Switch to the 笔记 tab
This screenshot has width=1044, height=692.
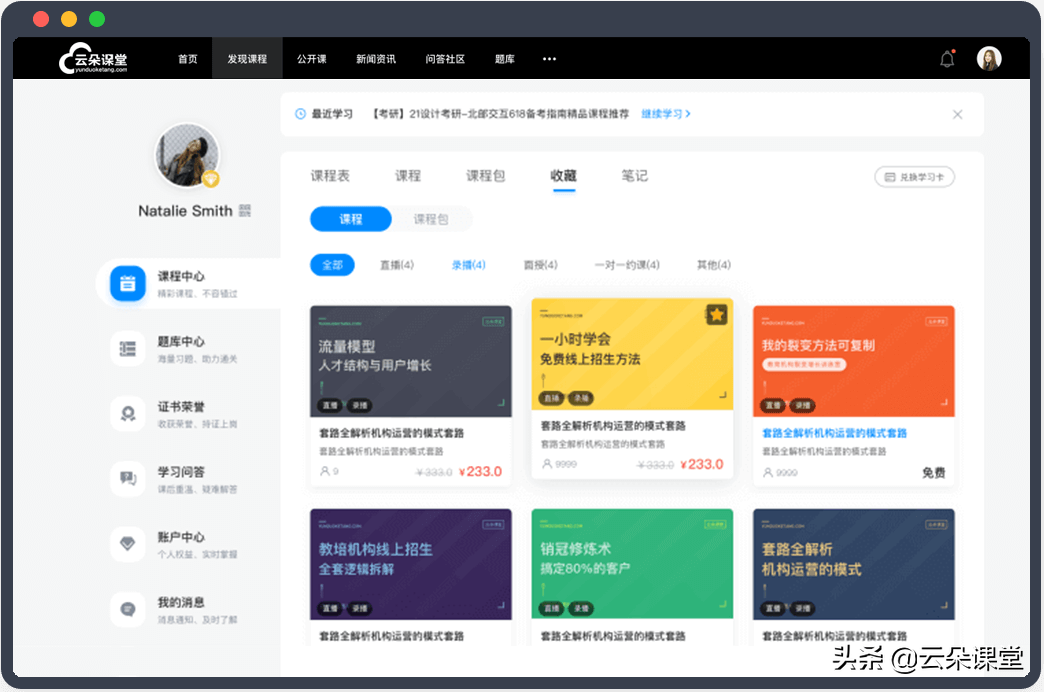(x=634, y=175)
